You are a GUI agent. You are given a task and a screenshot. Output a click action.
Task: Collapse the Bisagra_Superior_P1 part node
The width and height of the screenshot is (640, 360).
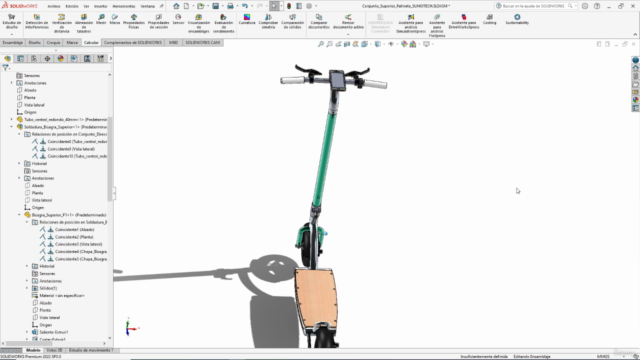click(x=19, y=215)
